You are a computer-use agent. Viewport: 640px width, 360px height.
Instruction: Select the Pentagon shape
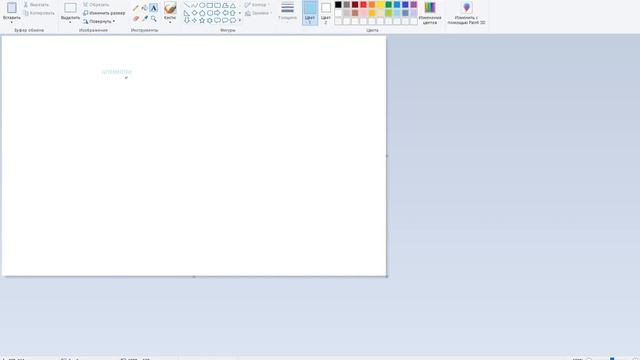tap(202, 13)
